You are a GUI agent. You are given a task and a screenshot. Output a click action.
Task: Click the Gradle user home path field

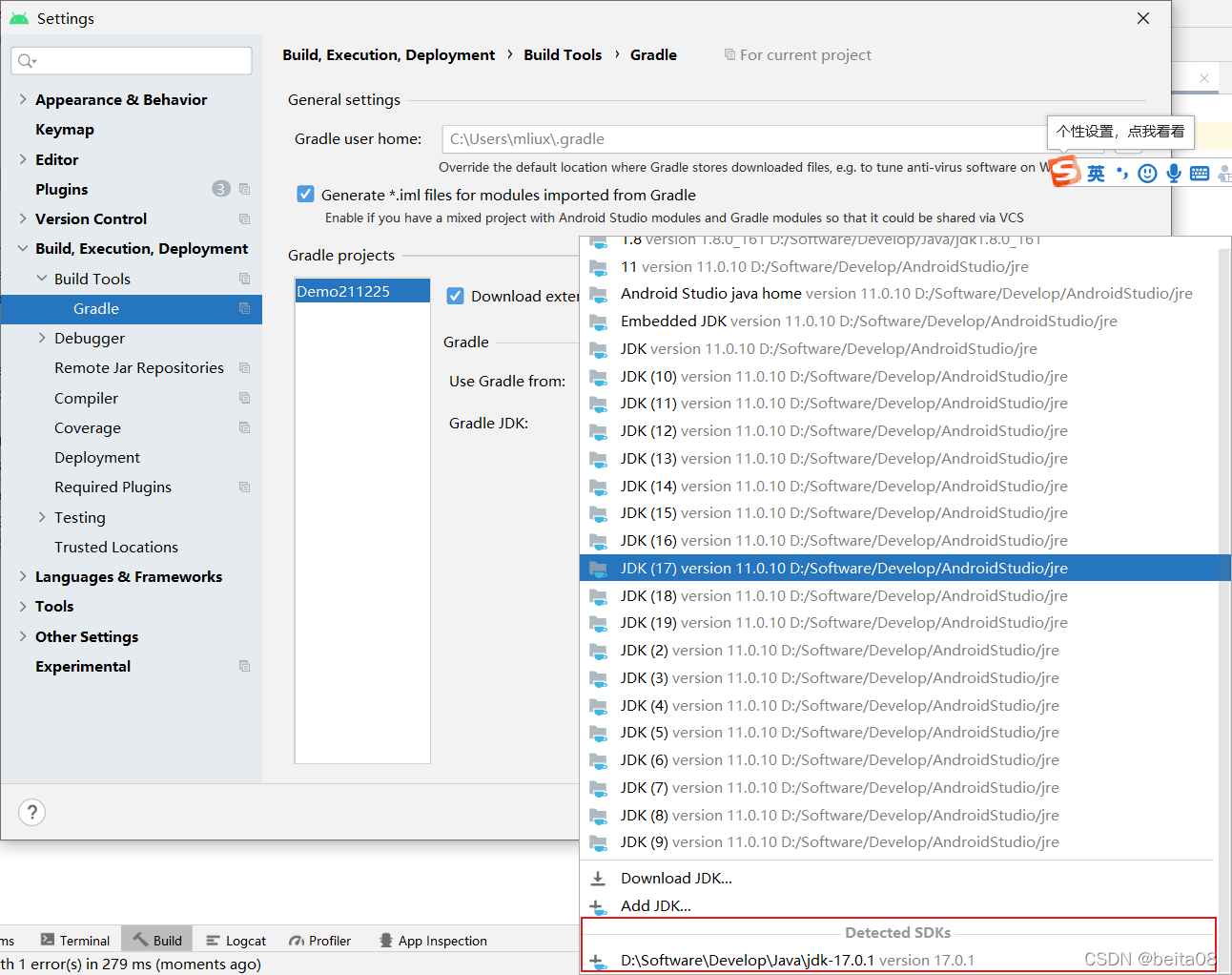tap(744, 139)
